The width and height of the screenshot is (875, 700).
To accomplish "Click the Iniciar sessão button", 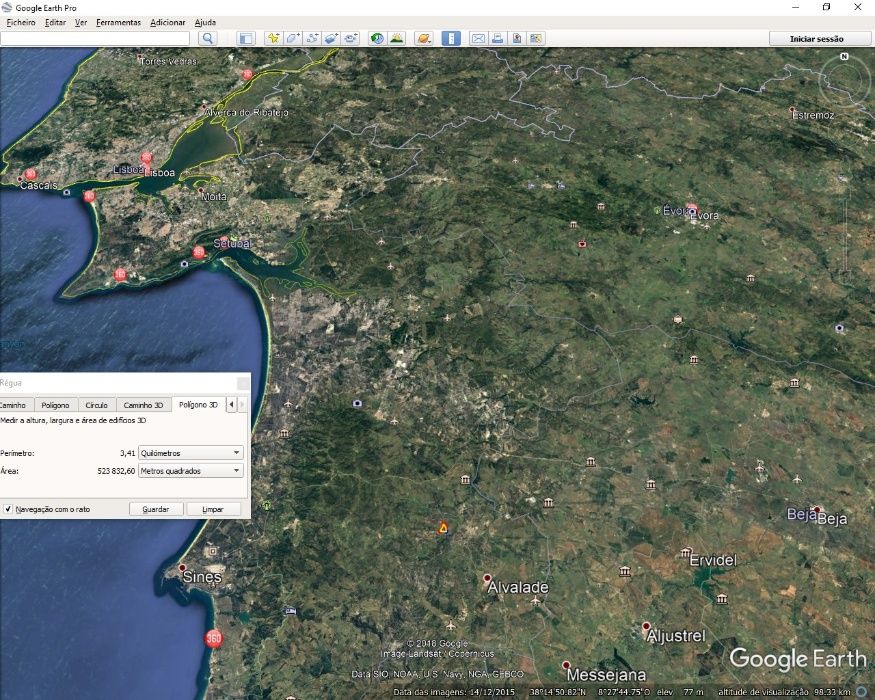I will point(816,39).
